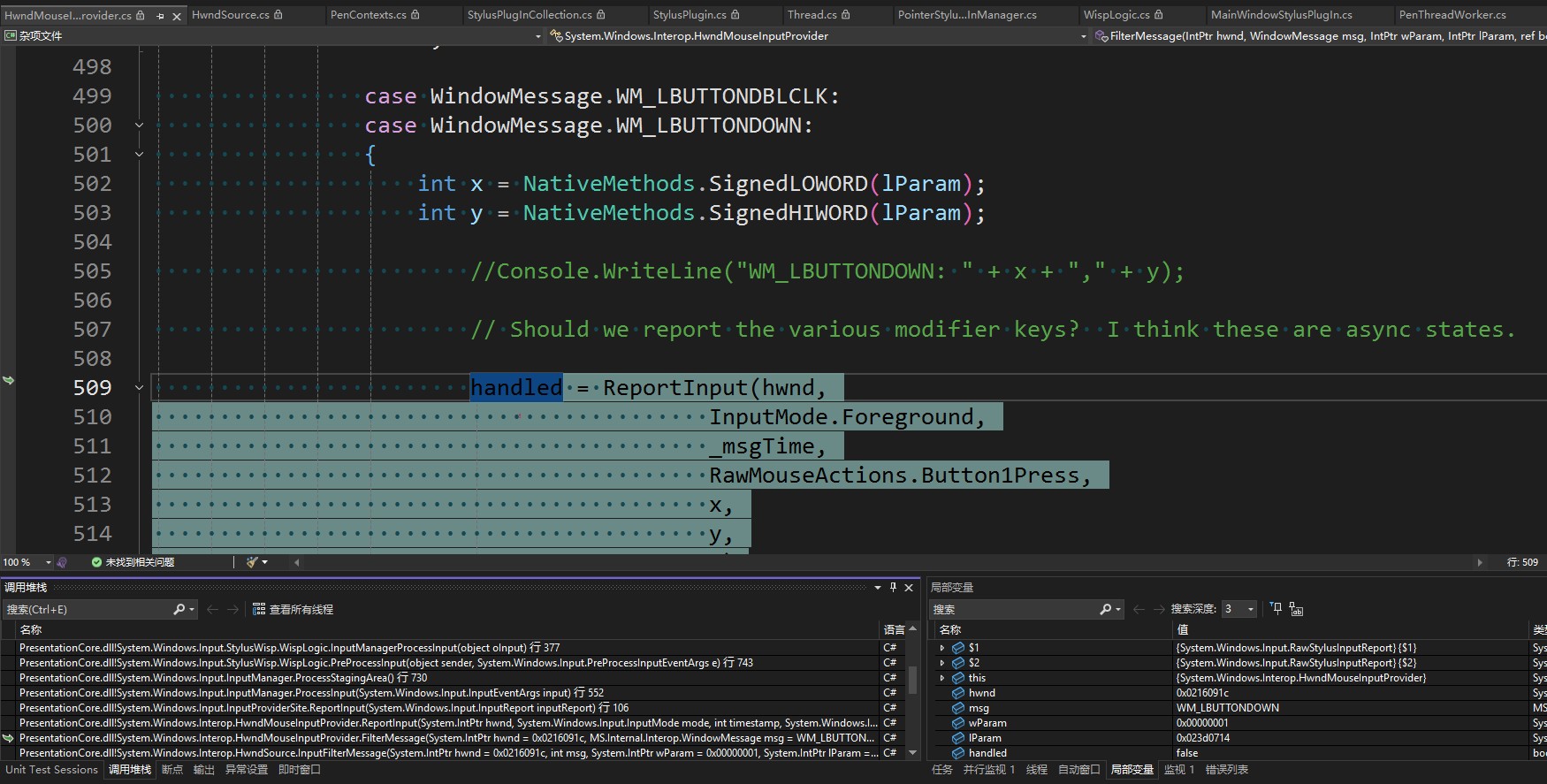Expand the 'this' variable in Locals
The image size is (1547, 784).
click(x=942, y=678)
